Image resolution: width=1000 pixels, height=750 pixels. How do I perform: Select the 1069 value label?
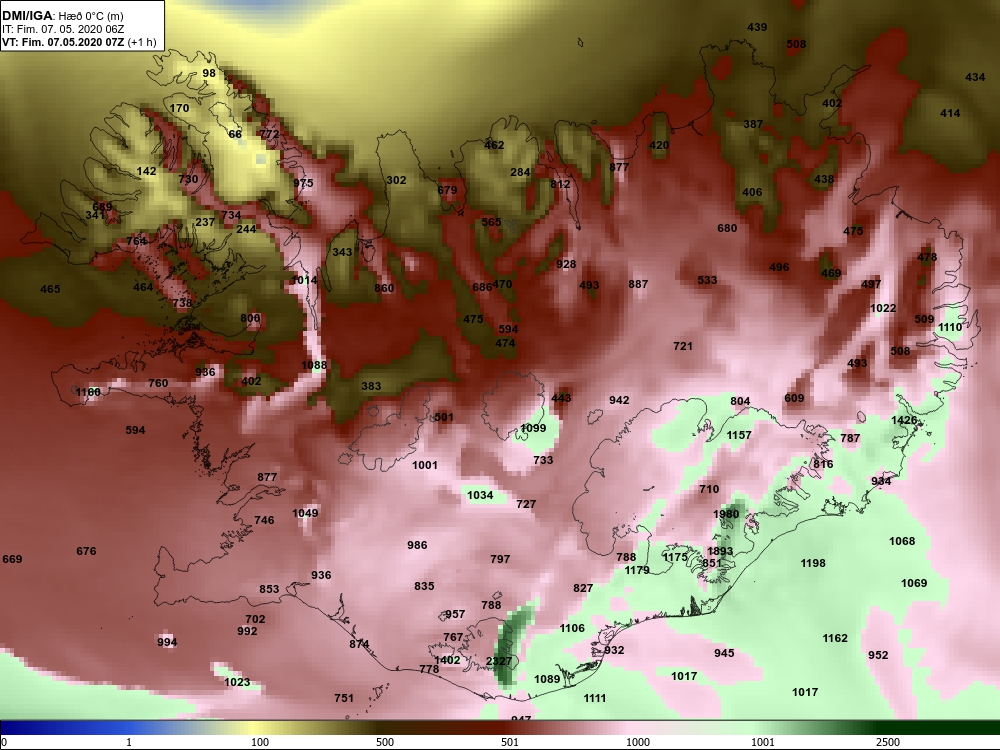(914, 583)
